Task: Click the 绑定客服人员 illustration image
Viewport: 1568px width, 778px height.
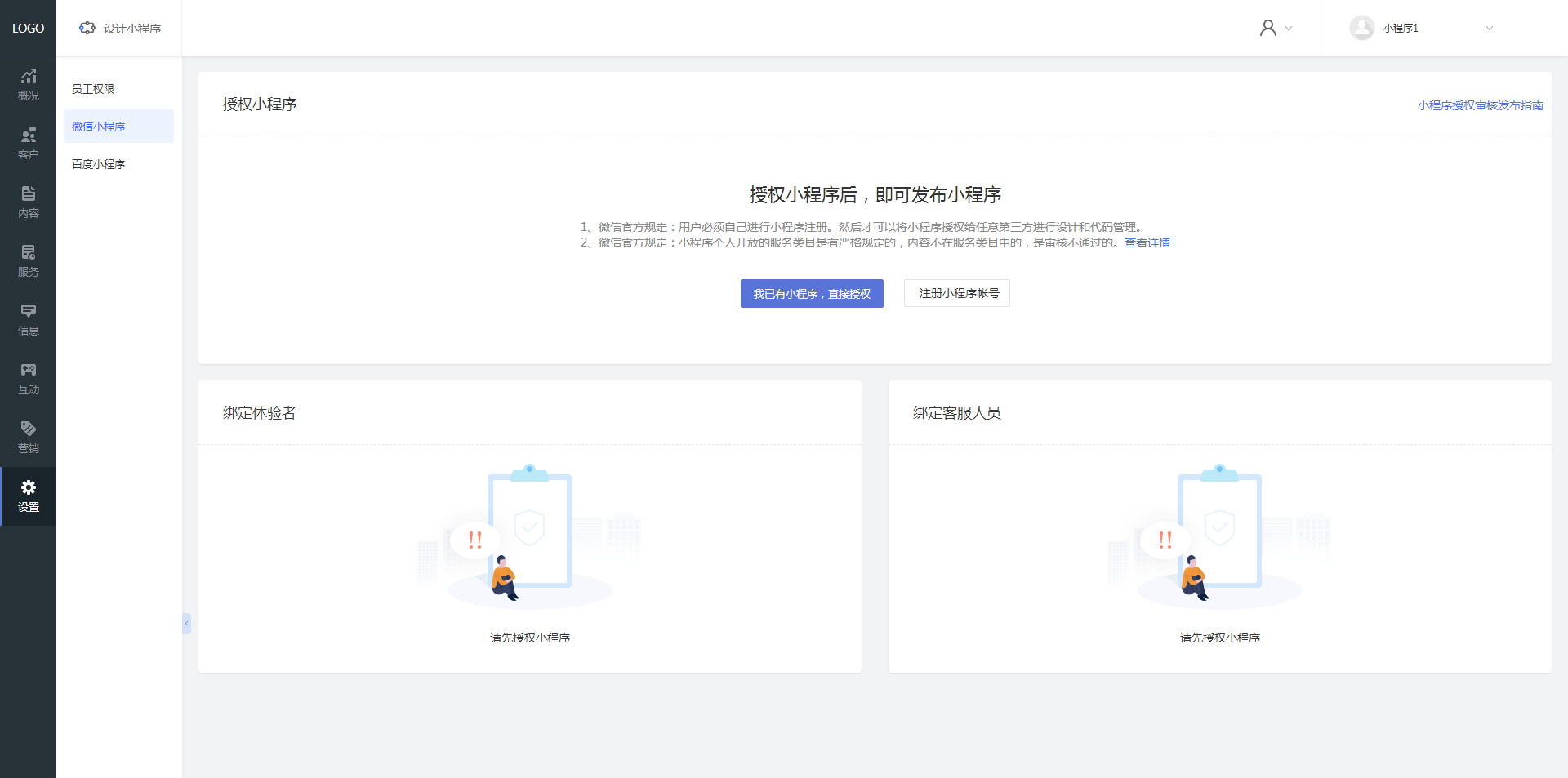Action: pyautogui.click(x=1219, y=536)
